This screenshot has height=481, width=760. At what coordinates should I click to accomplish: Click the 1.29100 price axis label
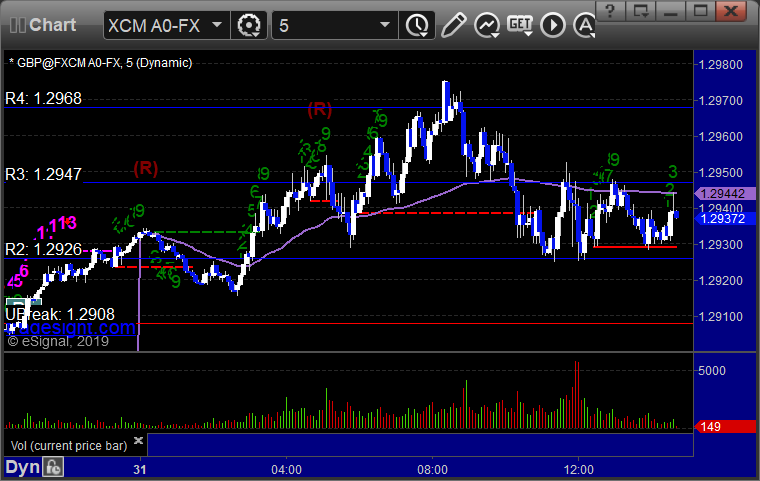(720, 317)
